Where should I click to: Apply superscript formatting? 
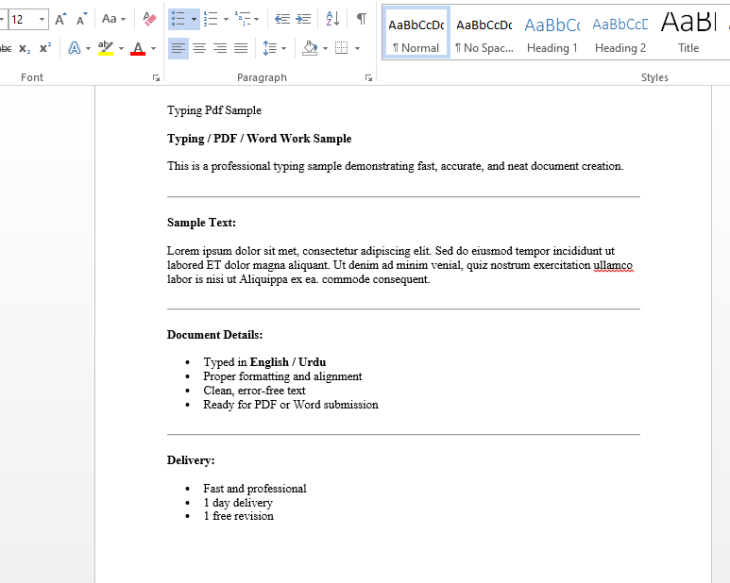pyautogui.click(x=45, y=48)
